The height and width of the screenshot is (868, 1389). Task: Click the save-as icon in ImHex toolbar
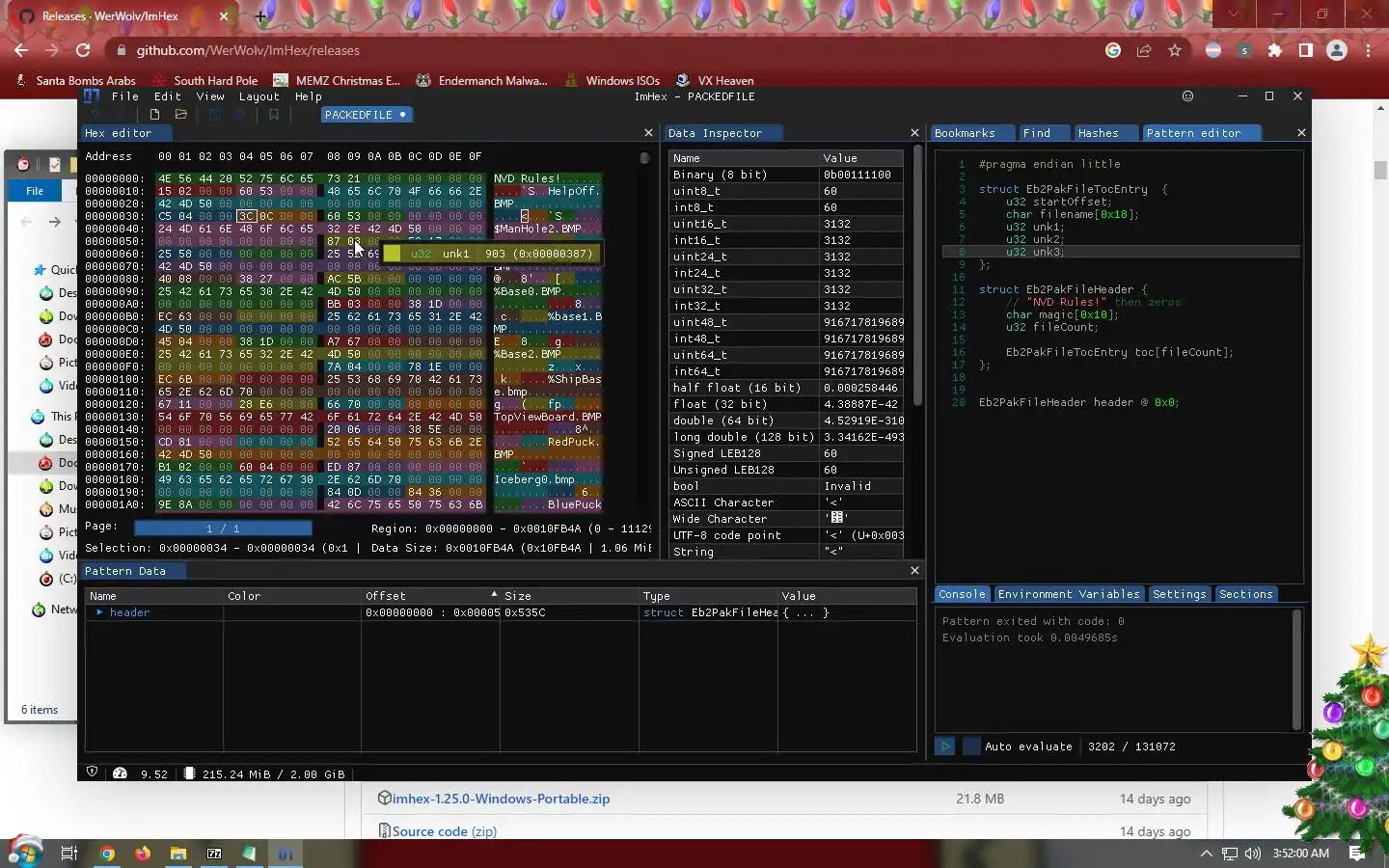pyautogui.click(x=240, y=115)
